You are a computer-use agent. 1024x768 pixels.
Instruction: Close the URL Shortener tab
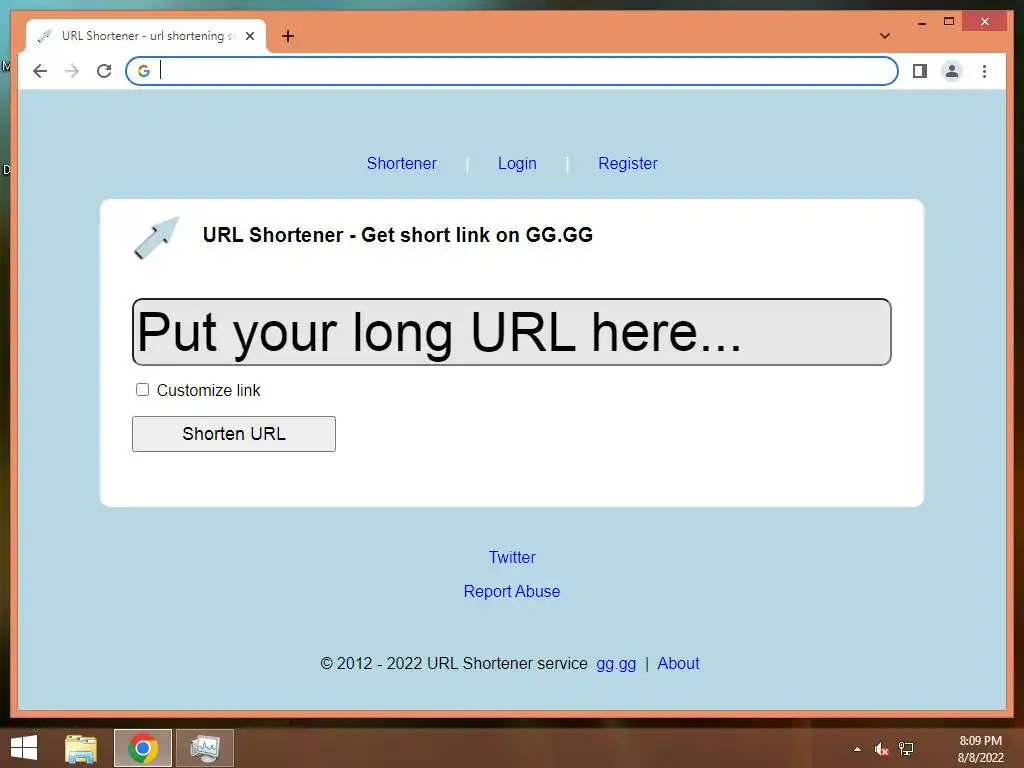(x=249, y=36)
